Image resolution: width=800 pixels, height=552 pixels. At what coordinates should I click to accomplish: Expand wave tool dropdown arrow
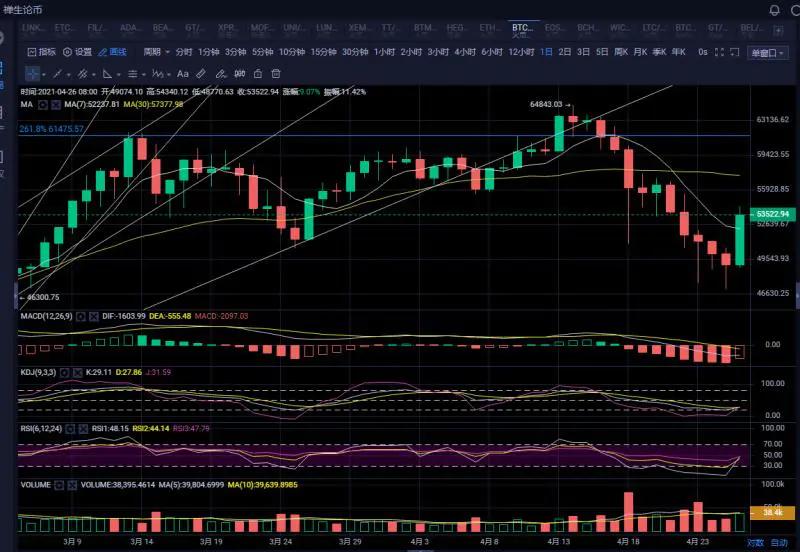coord(169,75)
